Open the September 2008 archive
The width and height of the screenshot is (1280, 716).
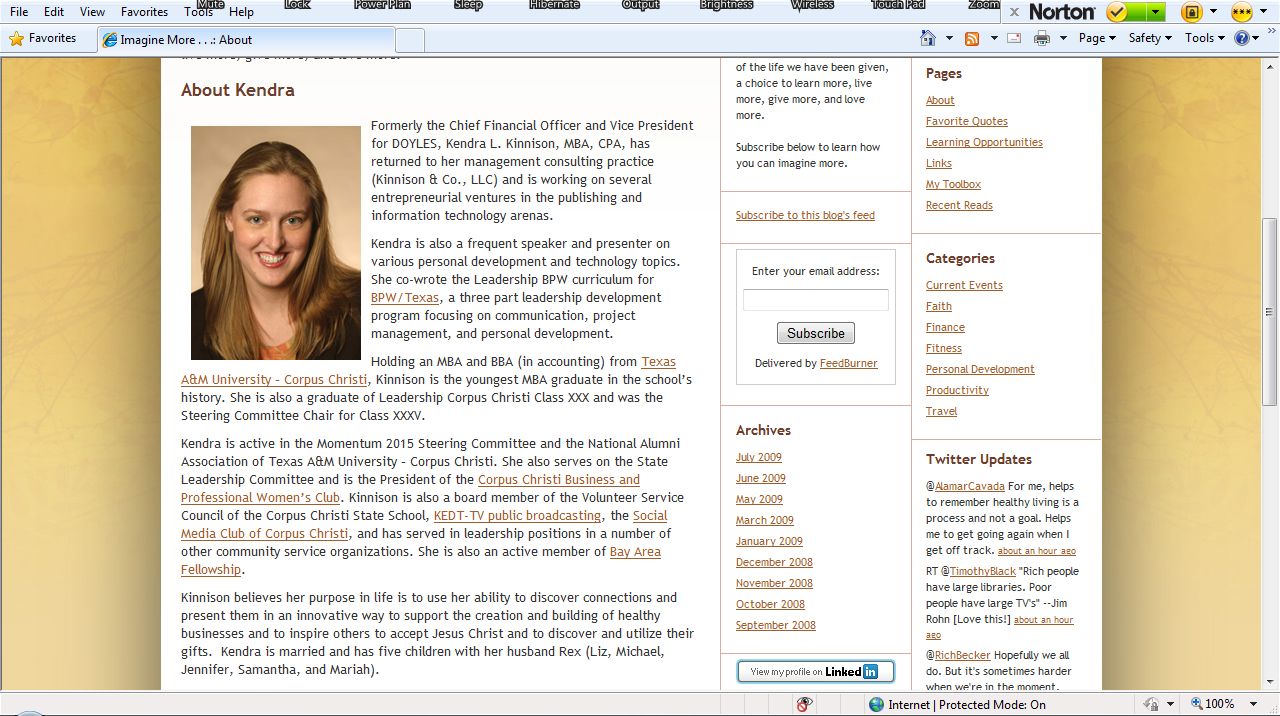point(776,625)
